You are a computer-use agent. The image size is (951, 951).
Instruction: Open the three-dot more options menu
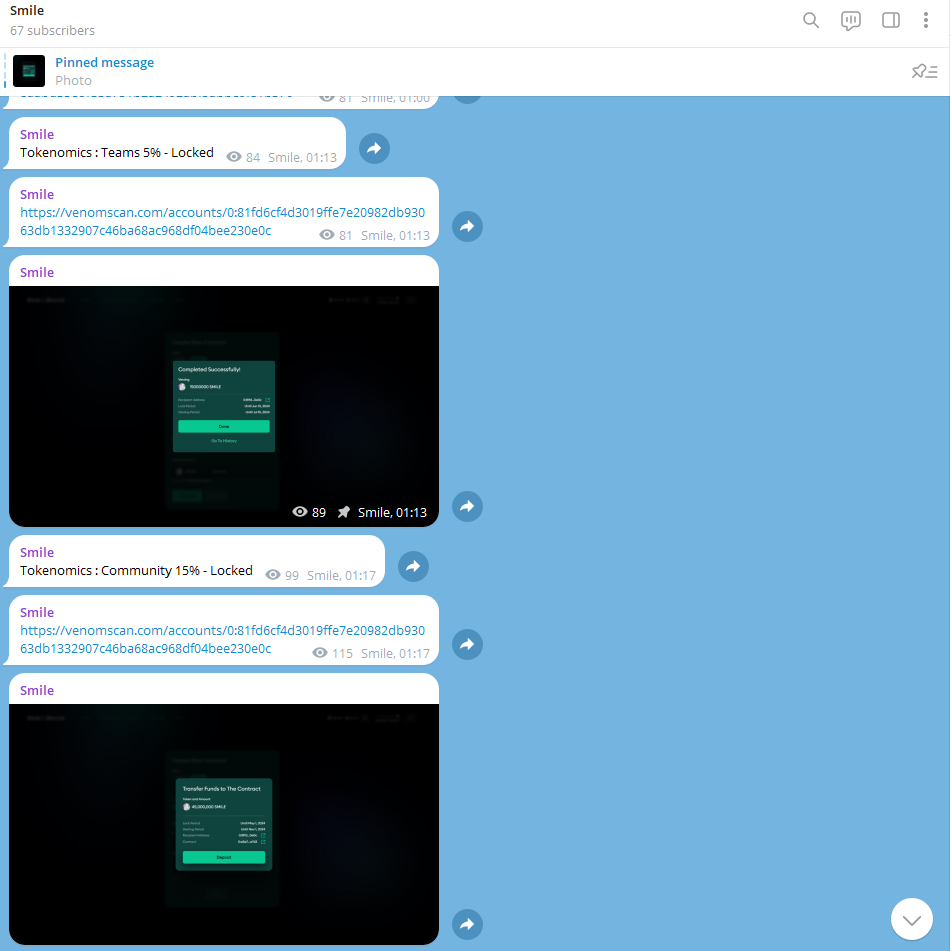(x=926, y=20)
